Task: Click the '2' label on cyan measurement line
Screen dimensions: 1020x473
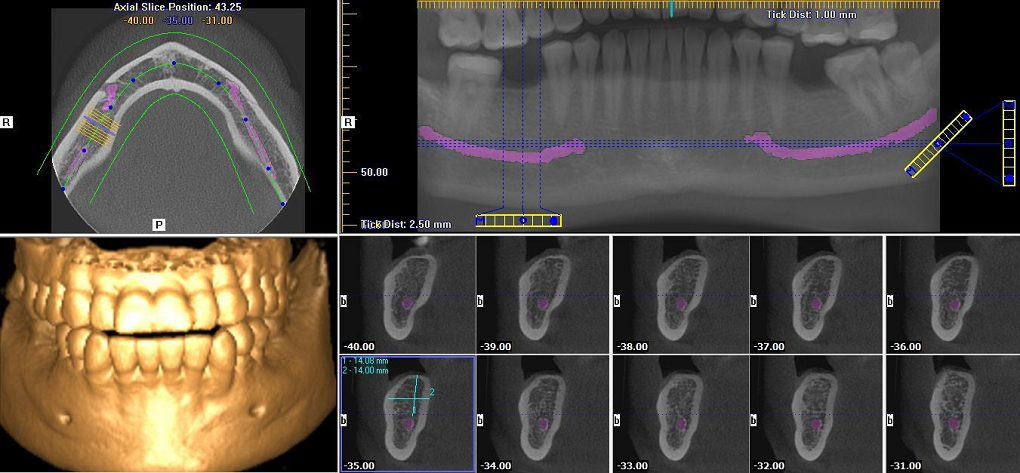Action: [x=431, y=392]
